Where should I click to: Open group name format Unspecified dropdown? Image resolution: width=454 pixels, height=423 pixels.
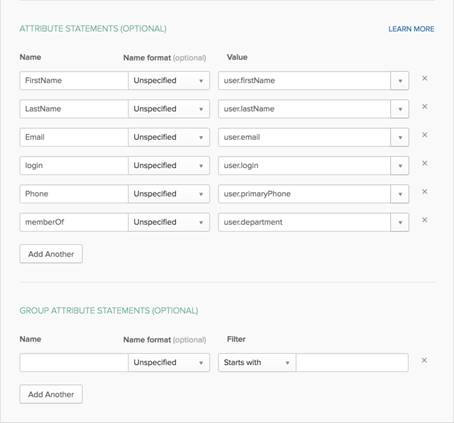[x=169, y=363]
